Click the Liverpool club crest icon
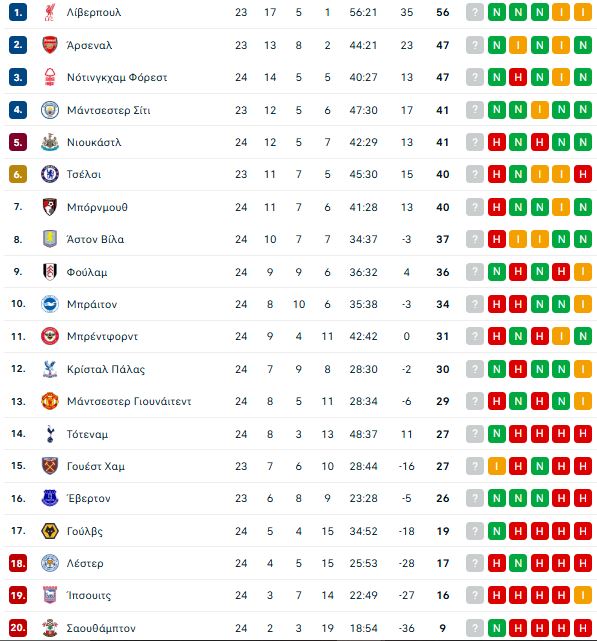The image size is (597, 641). [49, 12]
